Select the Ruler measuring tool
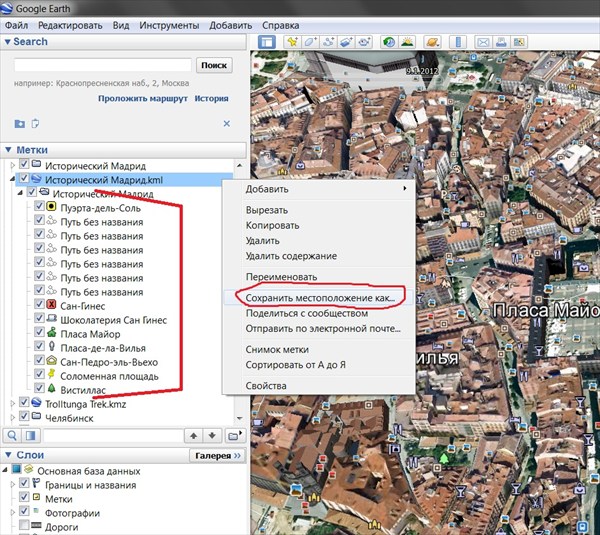Screen dimensions: 600x535 (x=458, y=42)
